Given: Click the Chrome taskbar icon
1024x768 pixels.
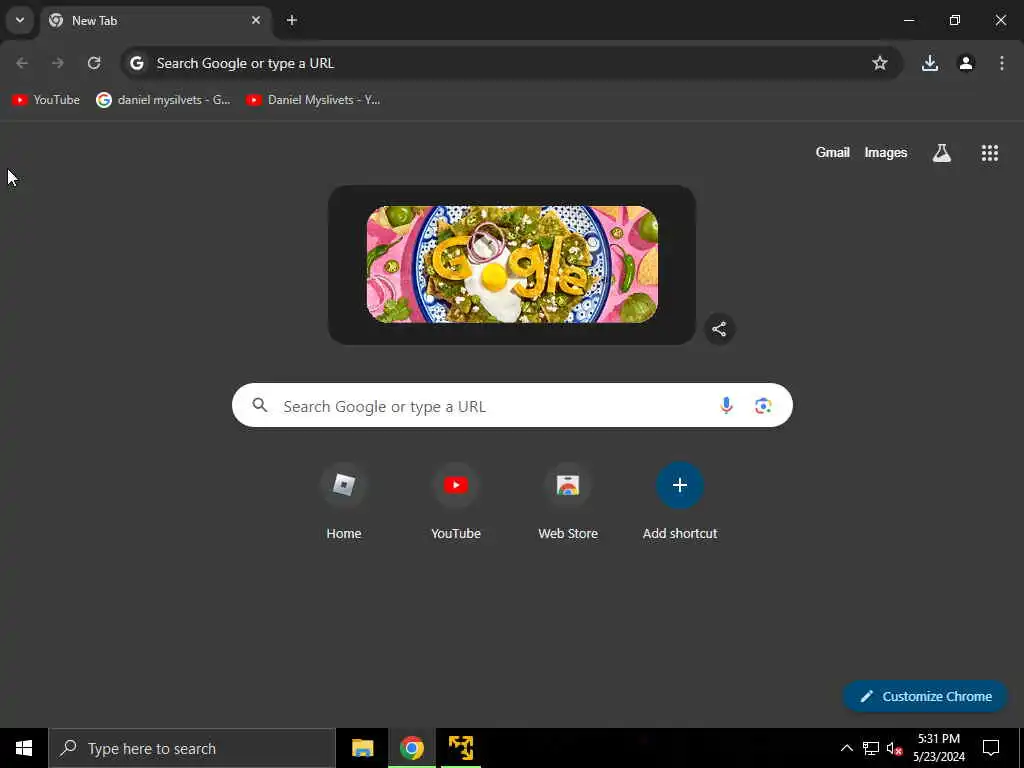Looking at the screenshot, I should [x=412, y=748].
